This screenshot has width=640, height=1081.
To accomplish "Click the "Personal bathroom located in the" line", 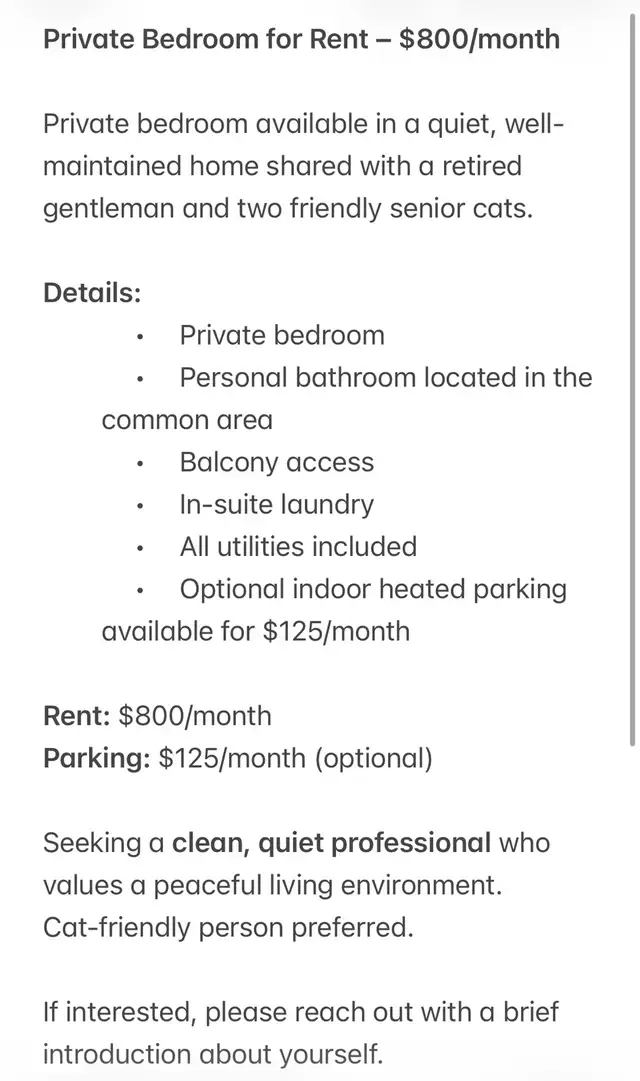I will click(x=385, y=377).
